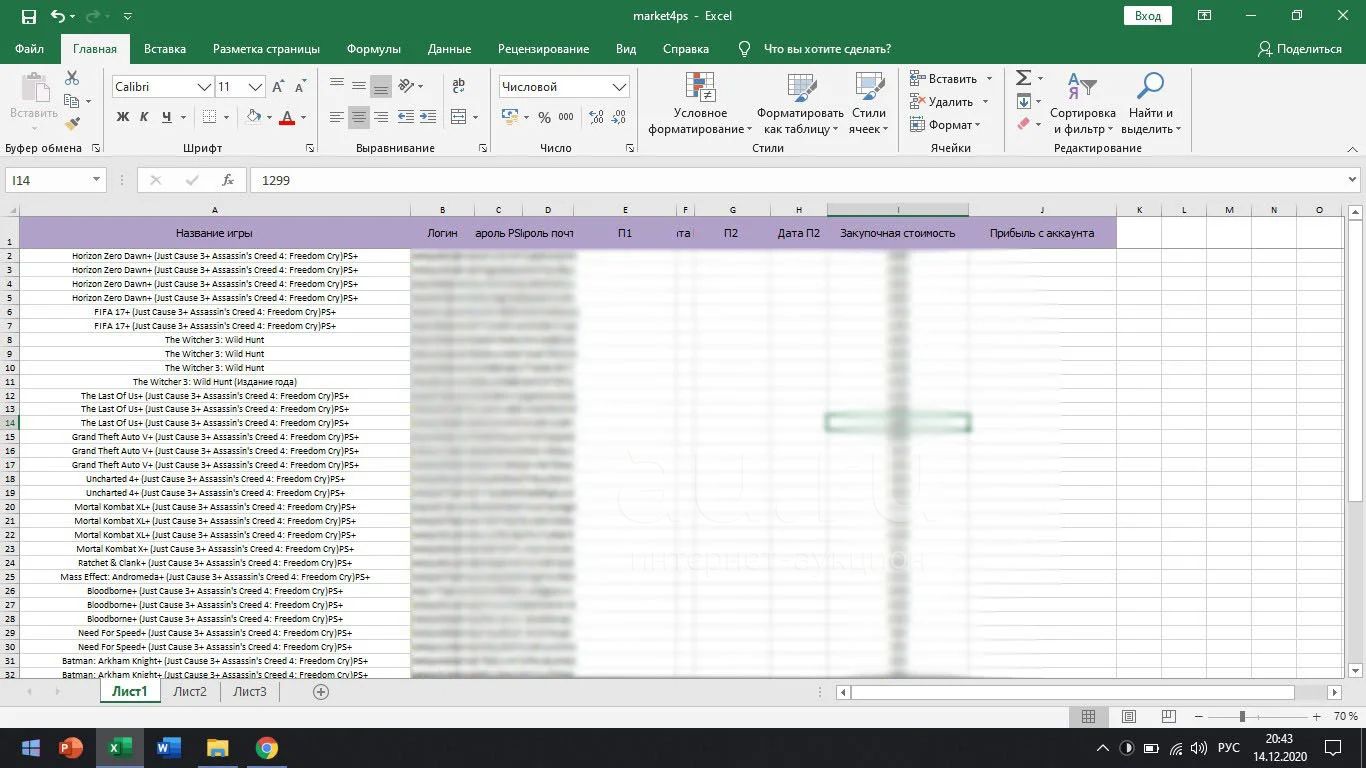Click the Вставить cells button

[944, 78]
